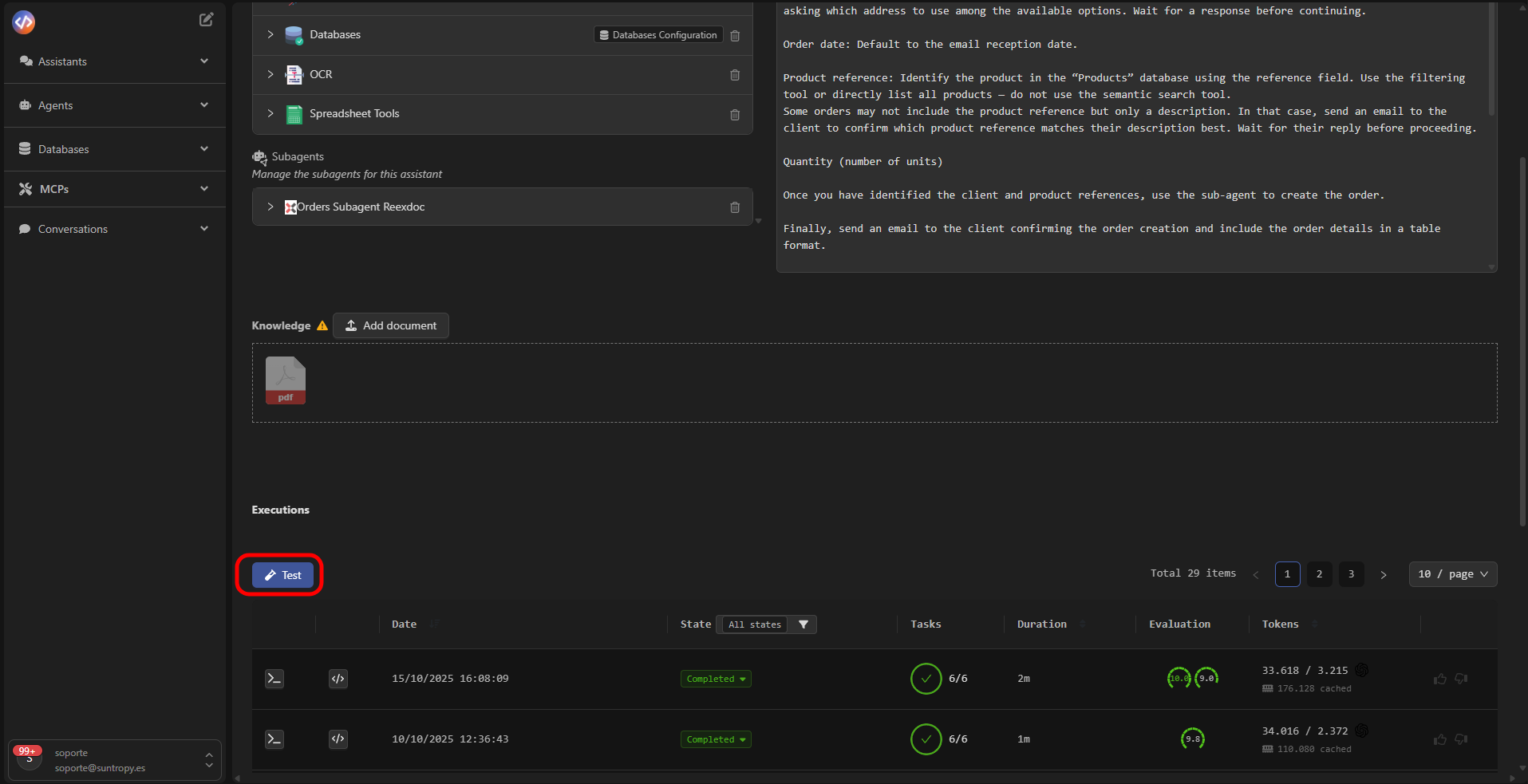
Task: Expand the Spreadsheet Tools row chevron
Action: click(270, 113)
